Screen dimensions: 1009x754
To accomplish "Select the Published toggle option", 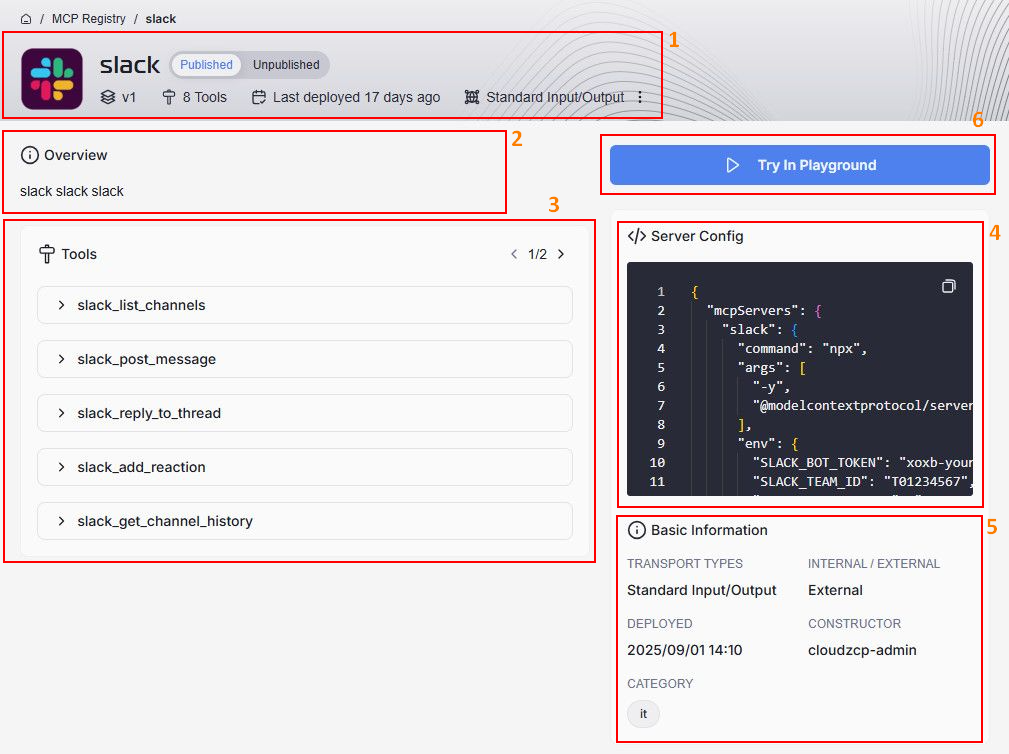I will pyautogui.click(x=206, y=65).
